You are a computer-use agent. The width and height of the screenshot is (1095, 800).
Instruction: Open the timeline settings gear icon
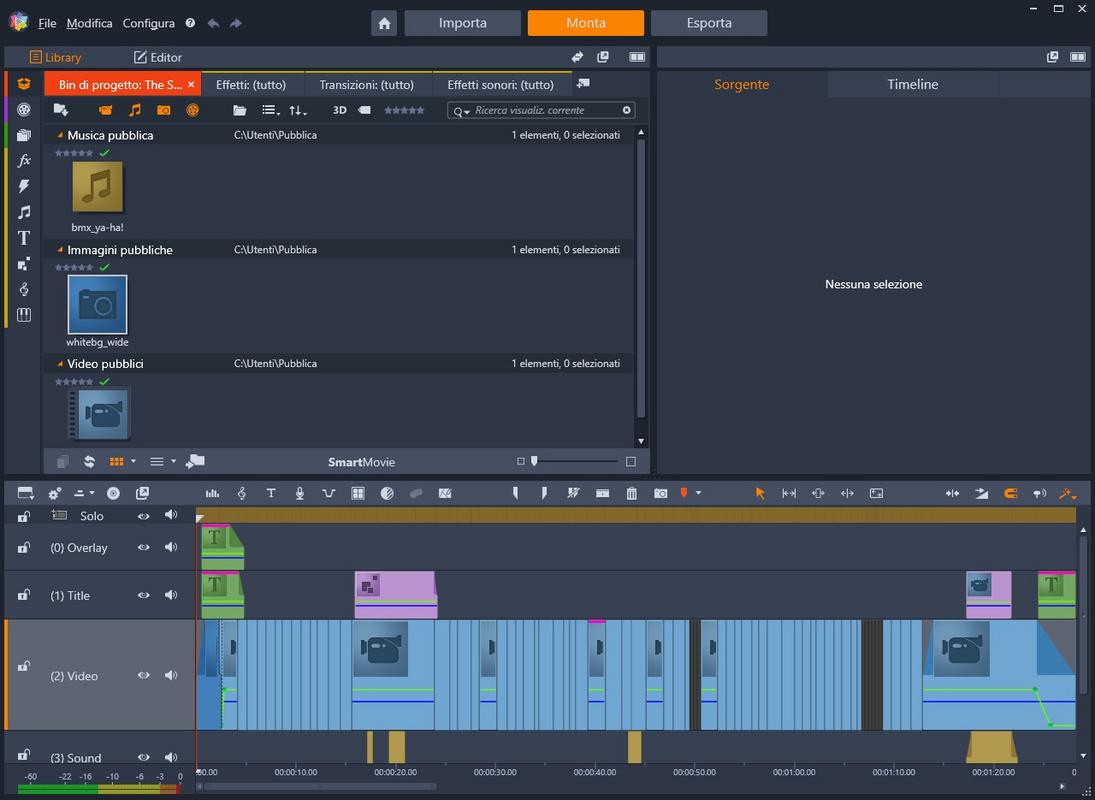[x=54, y=494]
